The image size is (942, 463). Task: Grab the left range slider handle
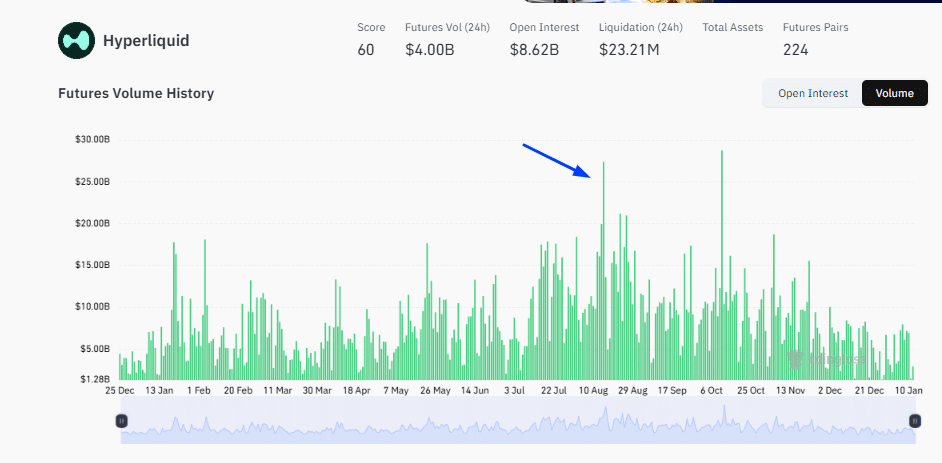[x=121, y=421]
